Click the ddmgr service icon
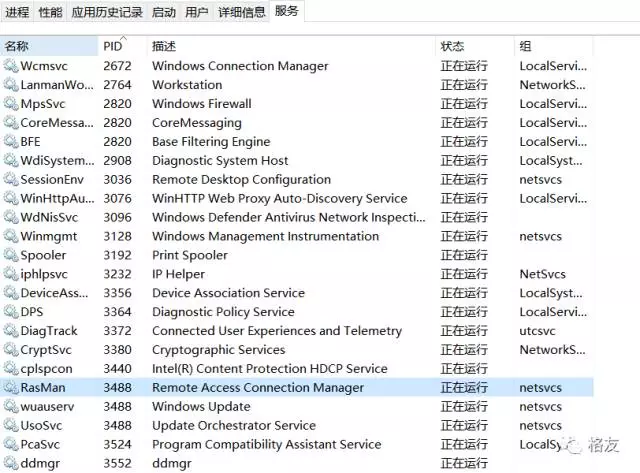The height and width of the screenshot is (473, 640). tap(11, 463)
